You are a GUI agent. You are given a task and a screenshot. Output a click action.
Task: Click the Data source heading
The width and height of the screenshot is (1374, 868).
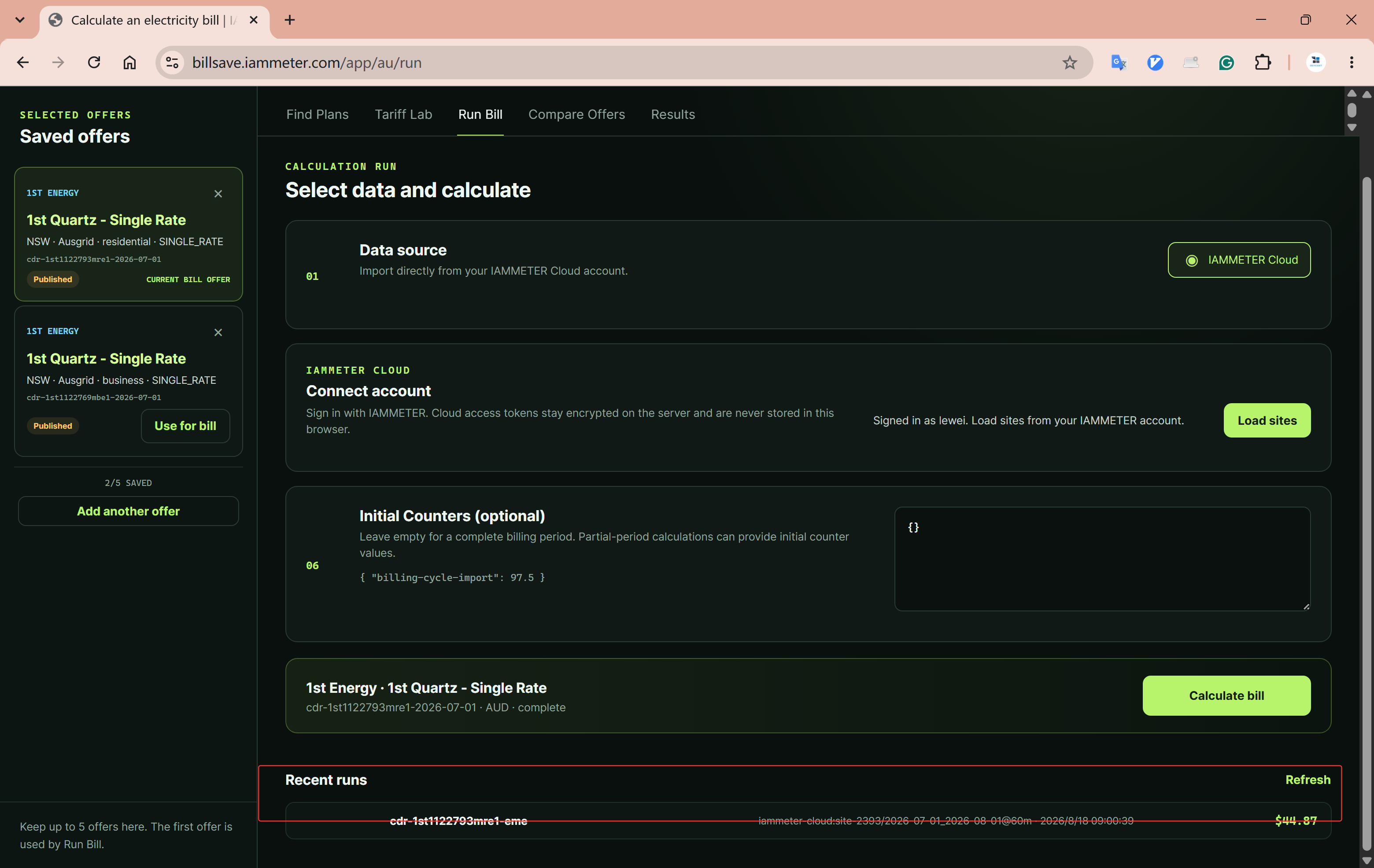403,250
